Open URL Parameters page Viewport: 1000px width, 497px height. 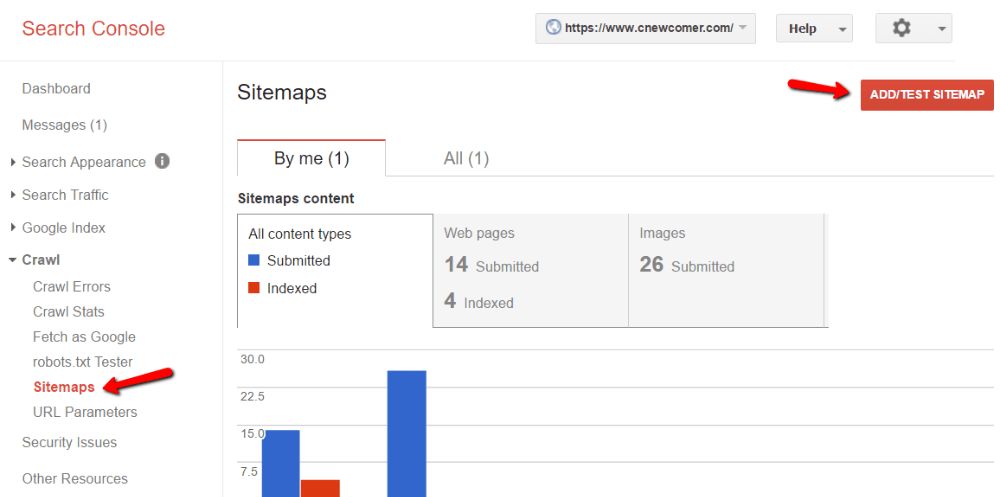pyautogui.click(x=85, y=412)
